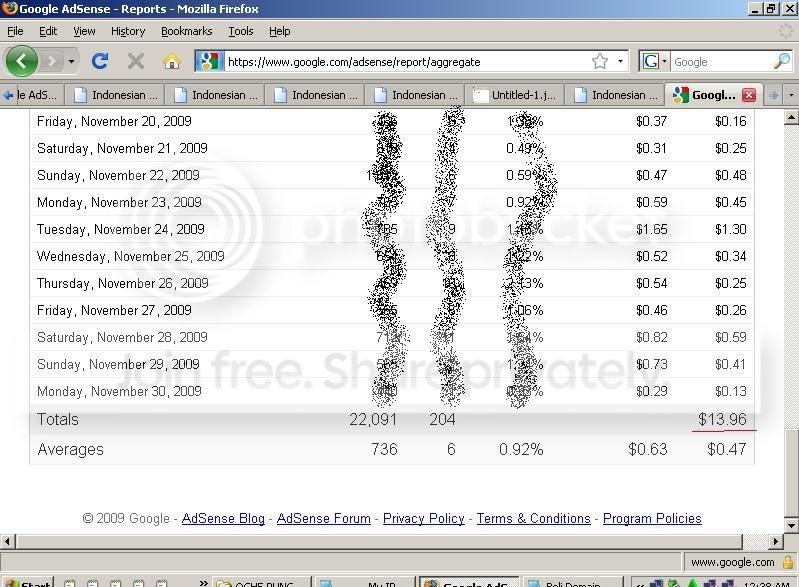The height and width of the screenshot is (587, 799).
Task: Open the View menu
Action: tap(84, 32)
